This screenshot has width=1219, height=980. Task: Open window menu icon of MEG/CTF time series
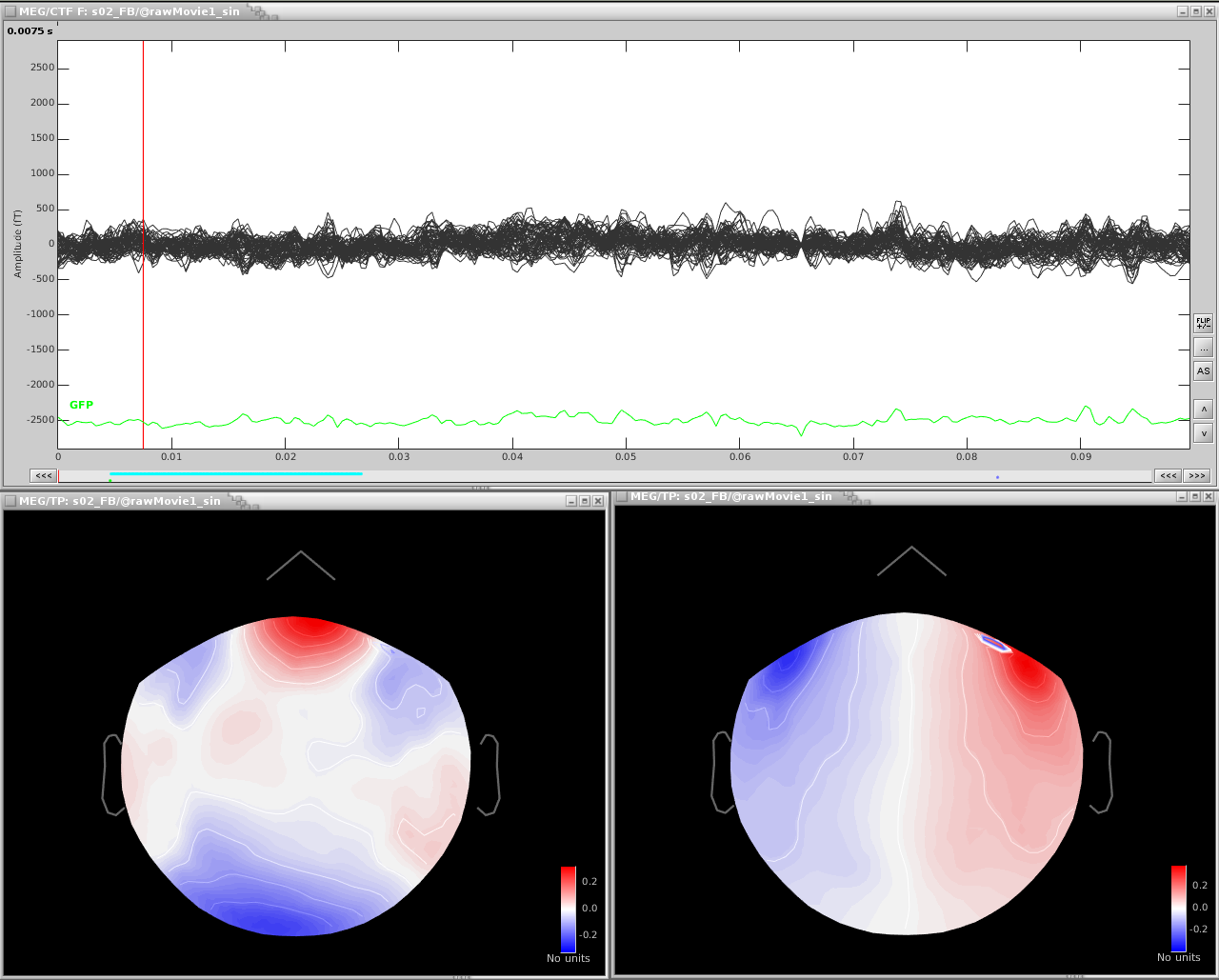pyautogui.click(x=10, y=11)
